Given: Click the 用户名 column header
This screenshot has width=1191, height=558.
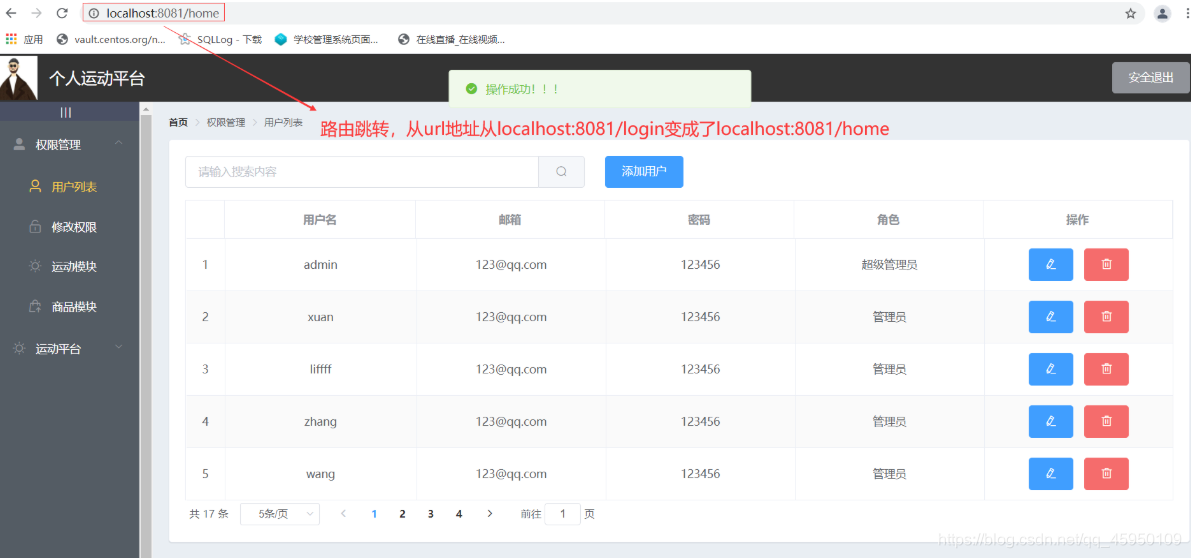Looking at the screenshot, I should click(x=320, y=220).
